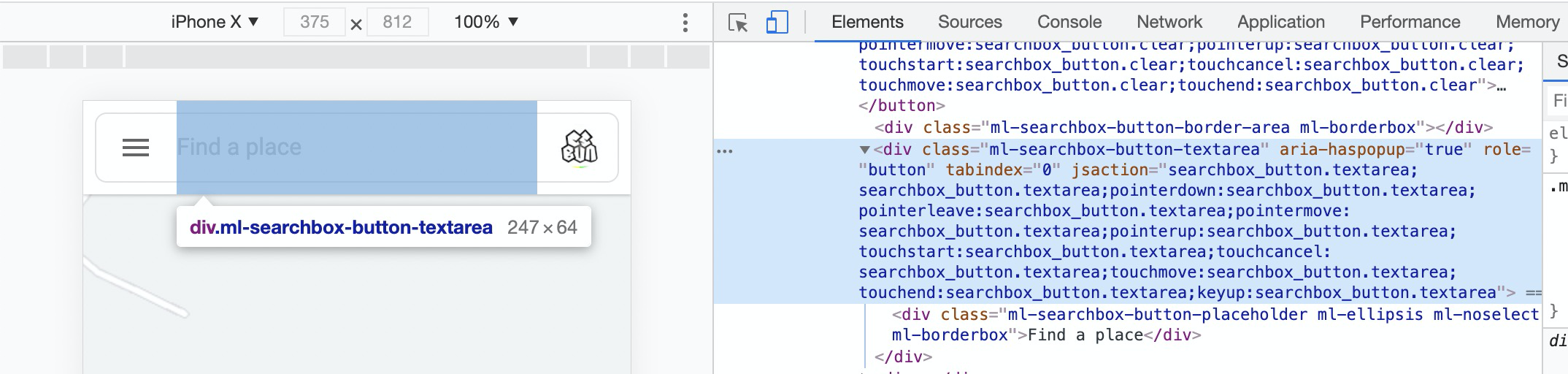Click the viewport height field showing 812
Viewport: 1568px width, 374px height.
tap(397, 22)
